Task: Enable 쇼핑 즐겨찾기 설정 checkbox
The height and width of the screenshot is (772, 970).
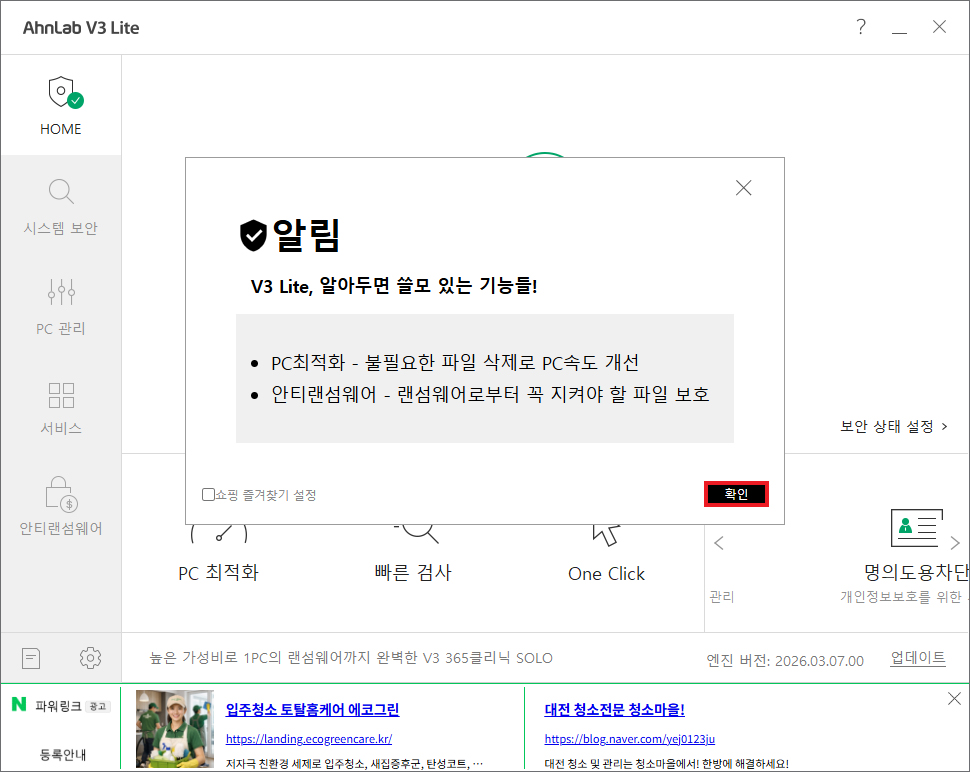Action: (x=208, y=494)
